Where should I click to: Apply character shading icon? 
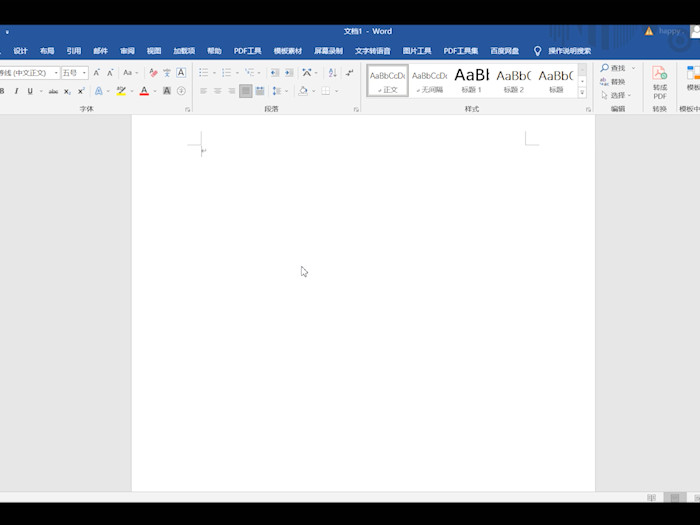click(167, 91)
